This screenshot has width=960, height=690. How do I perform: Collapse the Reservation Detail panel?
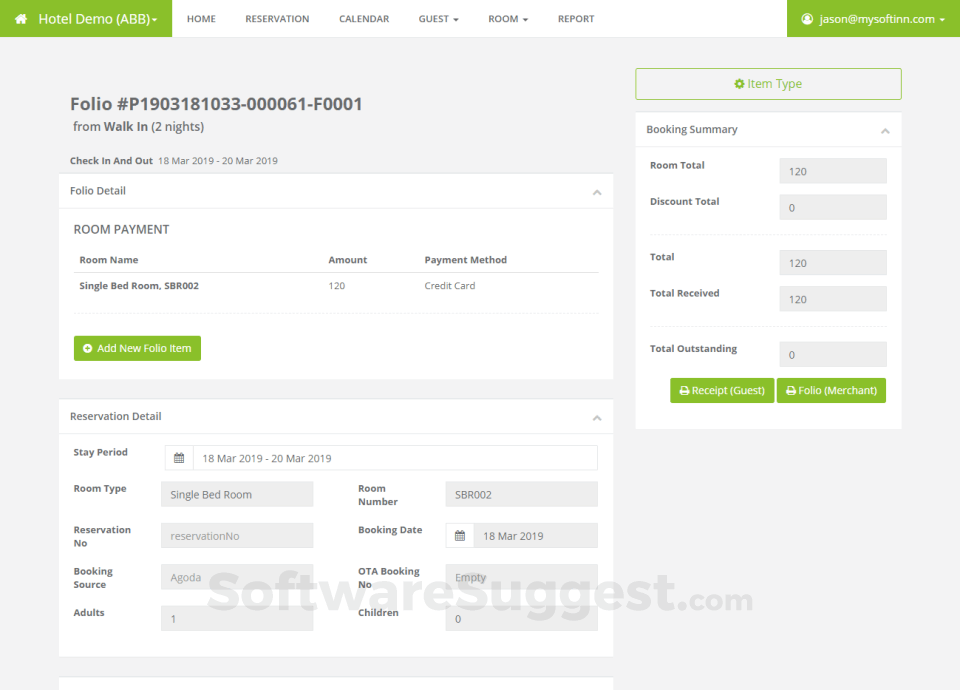pos(597,418)
